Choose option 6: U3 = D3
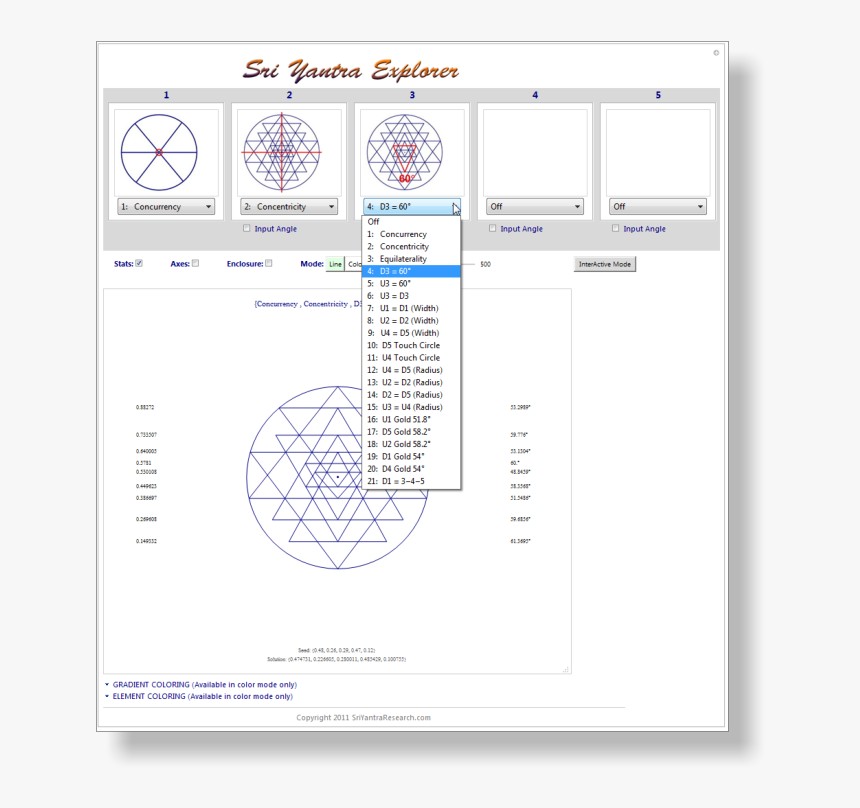This screenshot has height=808, width=860. coord(411,296)
